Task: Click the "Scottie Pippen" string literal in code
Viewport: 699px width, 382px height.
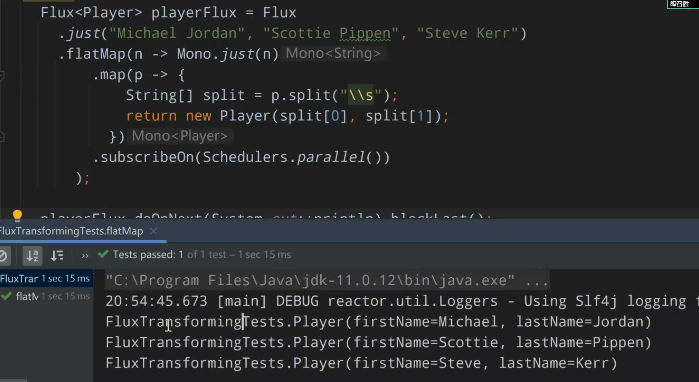Action: click(330, 33)
